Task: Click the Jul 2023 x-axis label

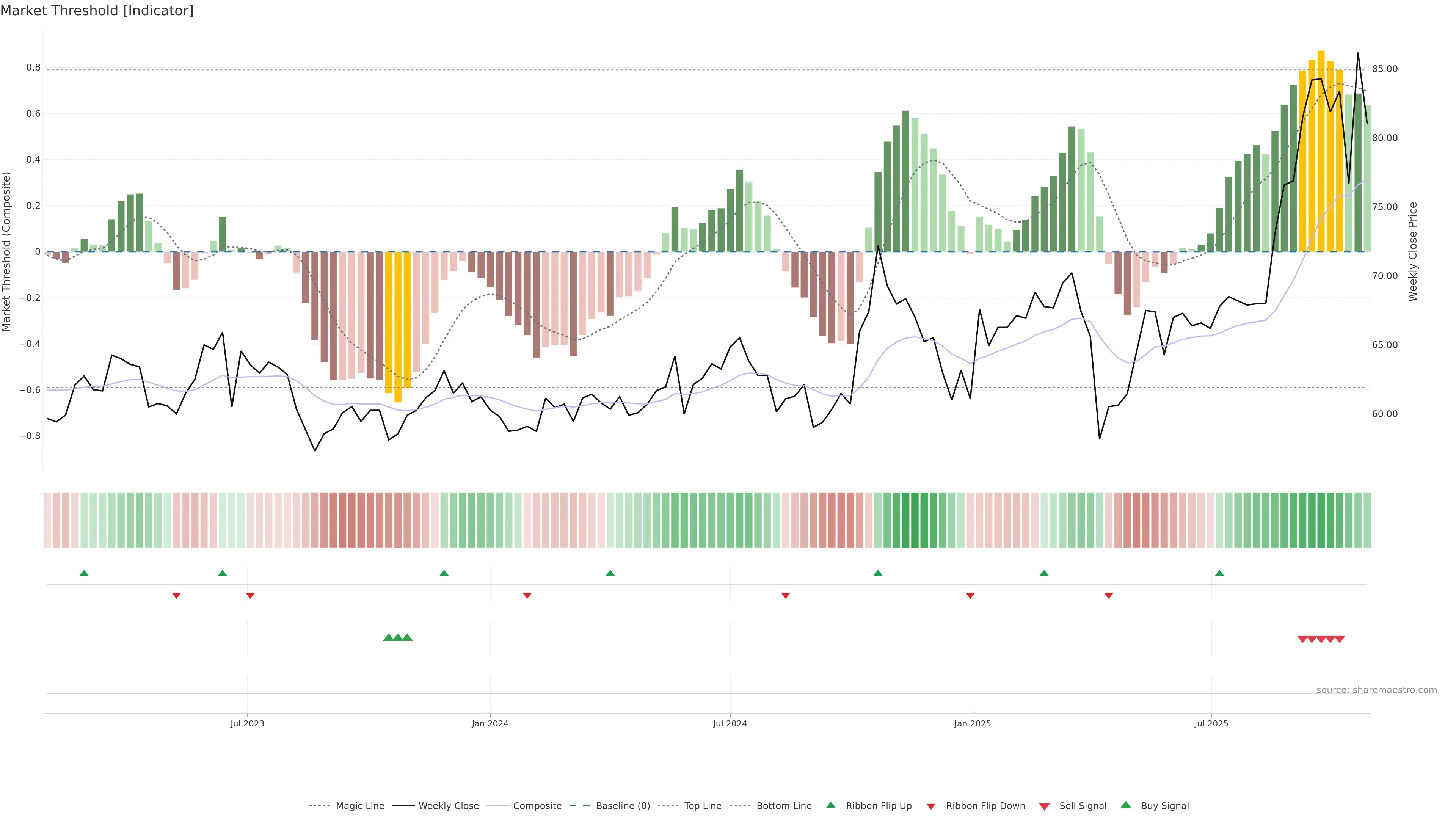Action: tap(247, 723)
